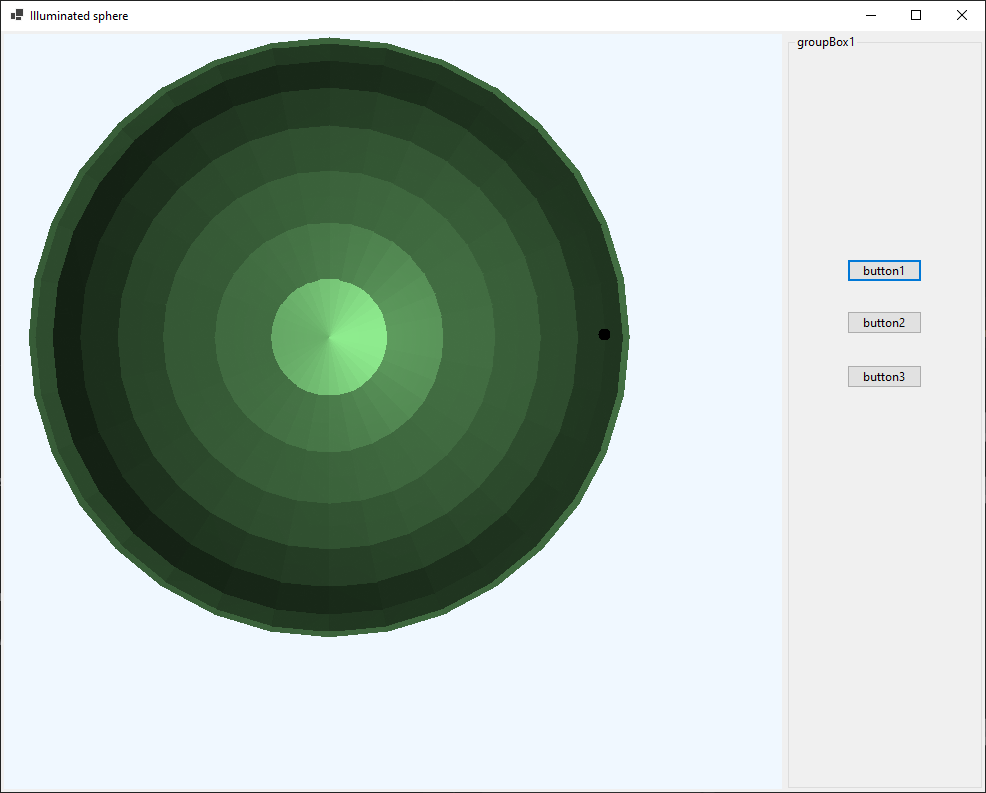Click the groupBox1 label text

tap(825, 42)
